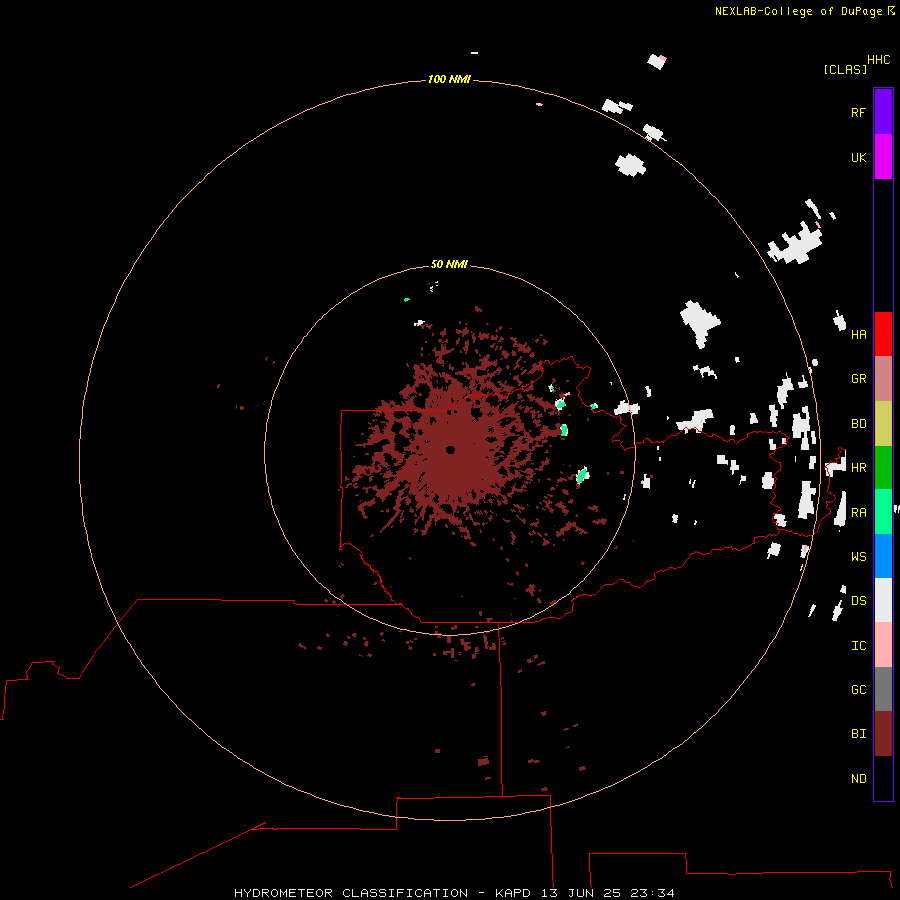
Task: Click the IC legend label
Action: (859, 646)
